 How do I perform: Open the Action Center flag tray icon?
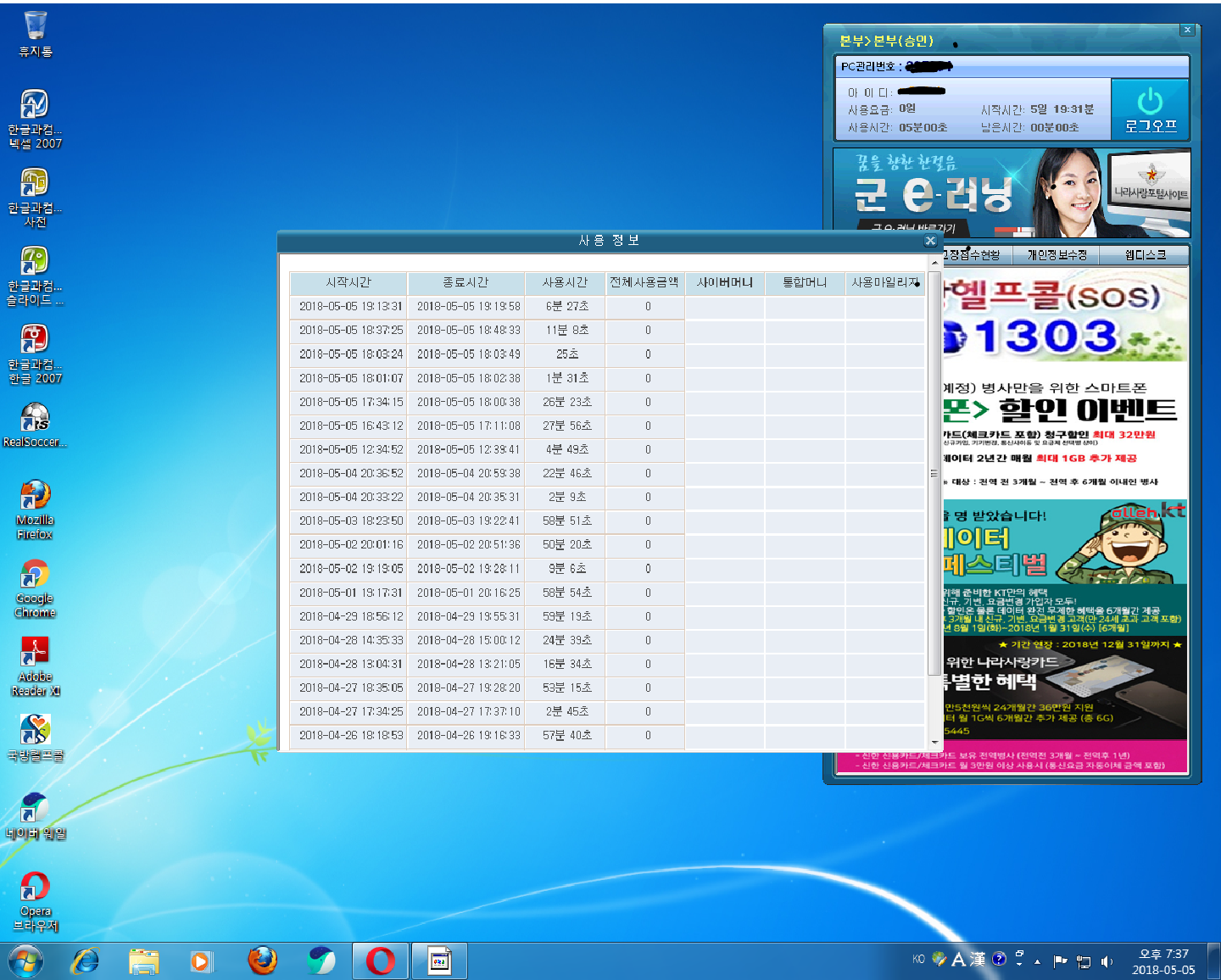point(1060,961)
